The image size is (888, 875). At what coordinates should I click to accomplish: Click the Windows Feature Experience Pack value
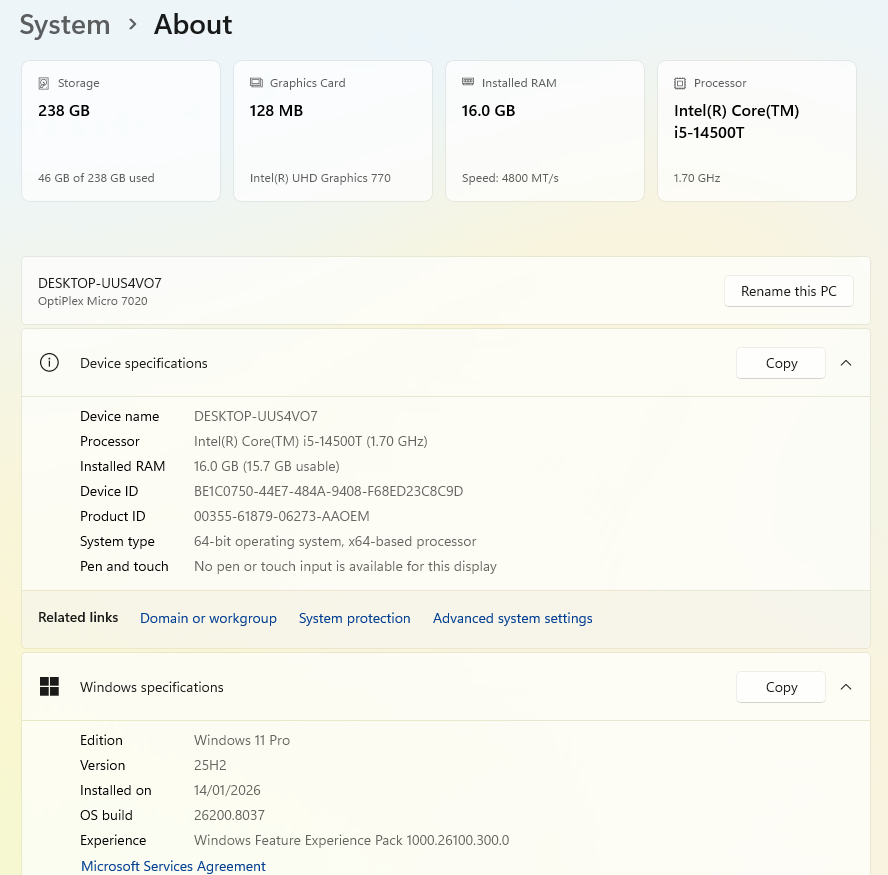pyautogui.click(x=351, y=840)
